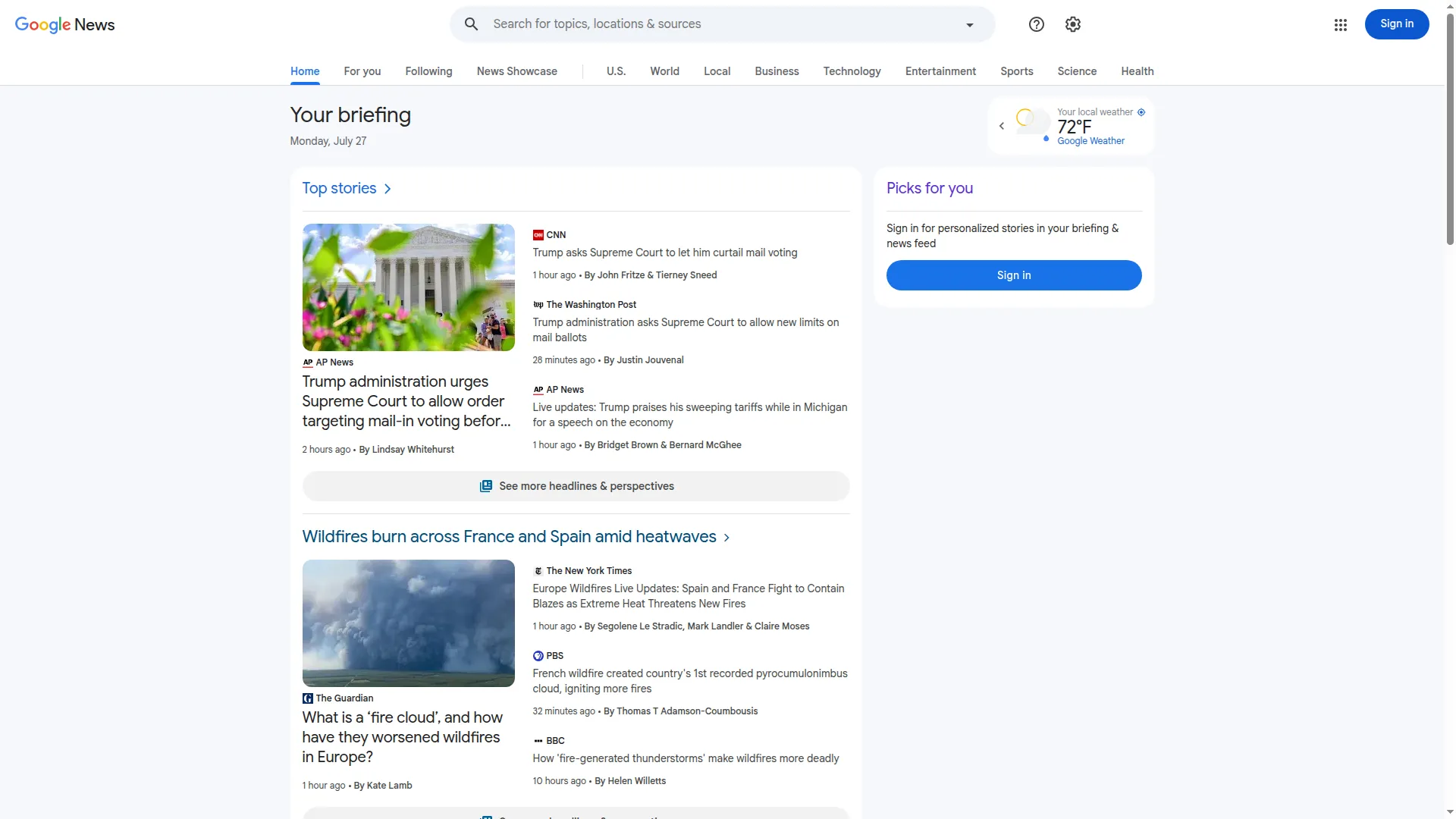Open the Settings gear icon

1072,24
